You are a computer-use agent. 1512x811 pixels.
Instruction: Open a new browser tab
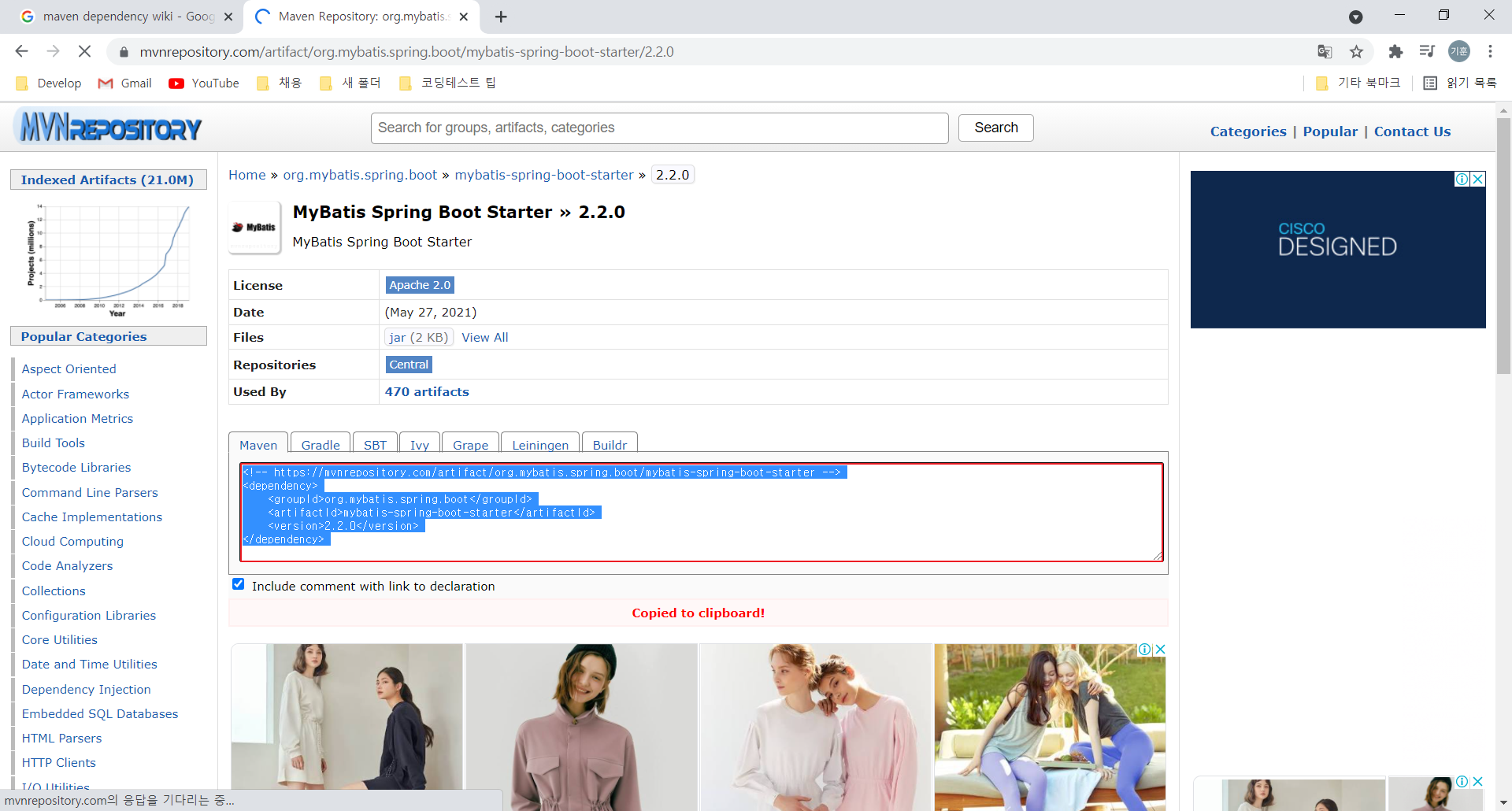coord(501,17)
